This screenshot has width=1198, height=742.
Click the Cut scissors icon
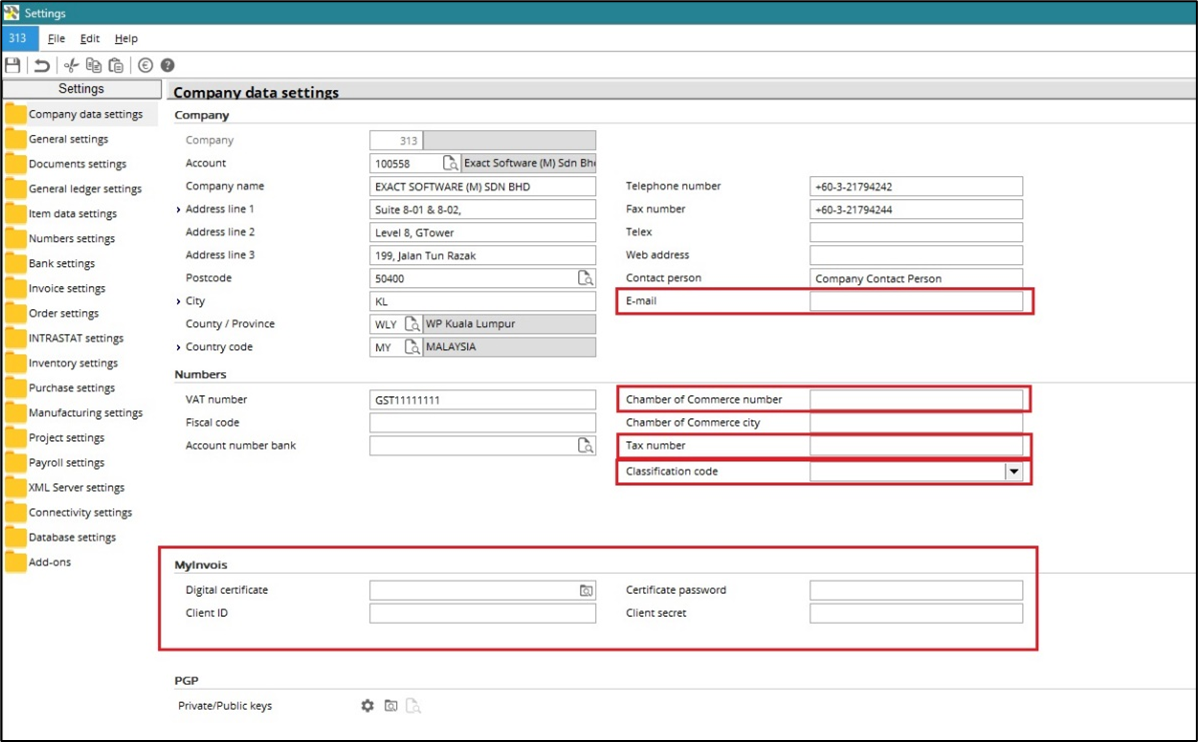(x=71, y=65)
